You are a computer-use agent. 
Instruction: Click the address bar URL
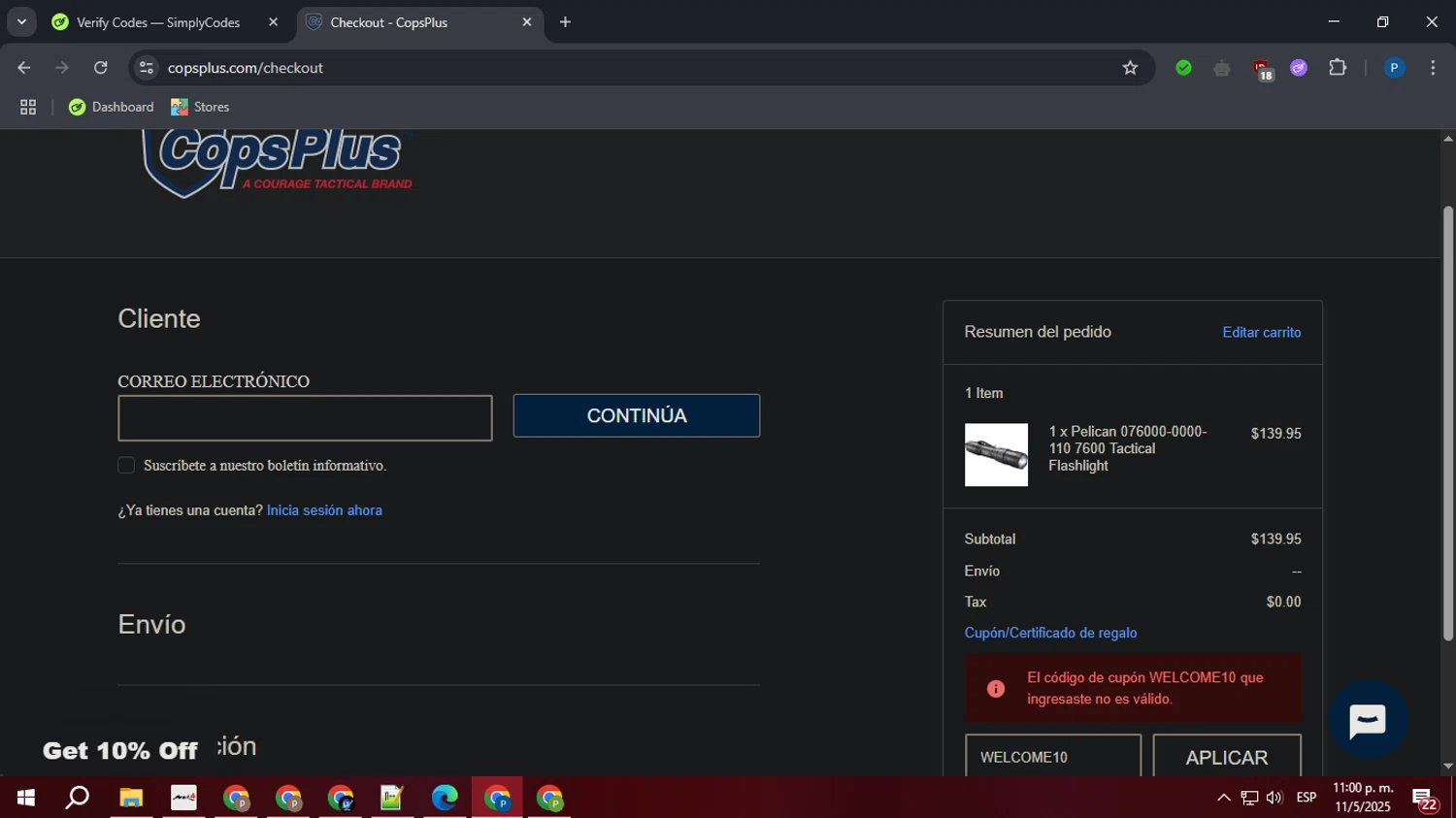tap(246, 68)
